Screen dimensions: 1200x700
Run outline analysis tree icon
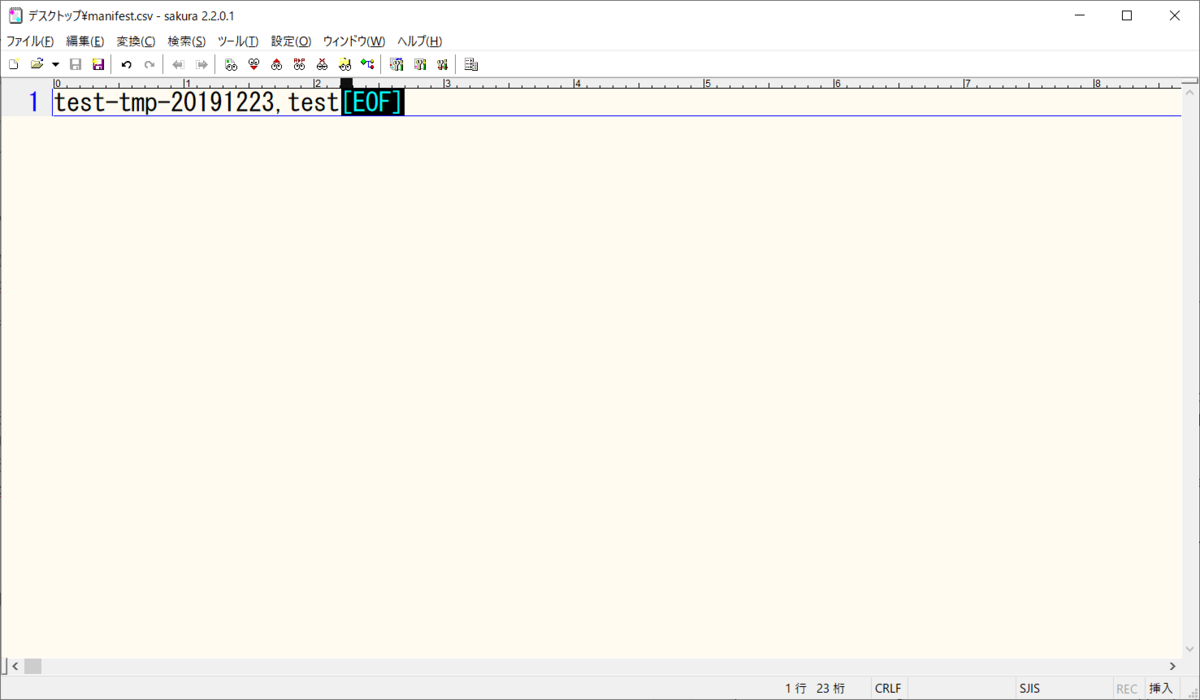click(x=367, y=64)
